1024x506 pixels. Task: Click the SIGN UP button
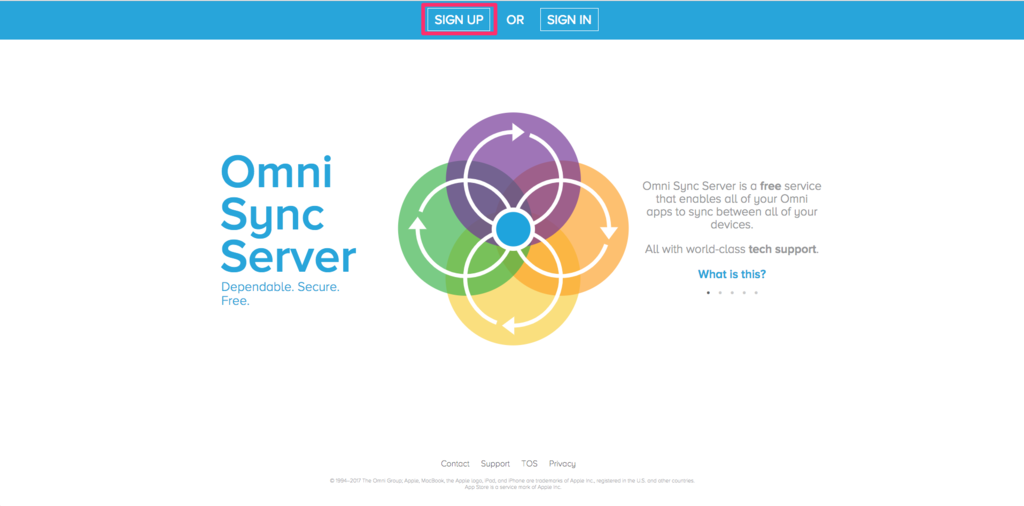tap(458, 20)
